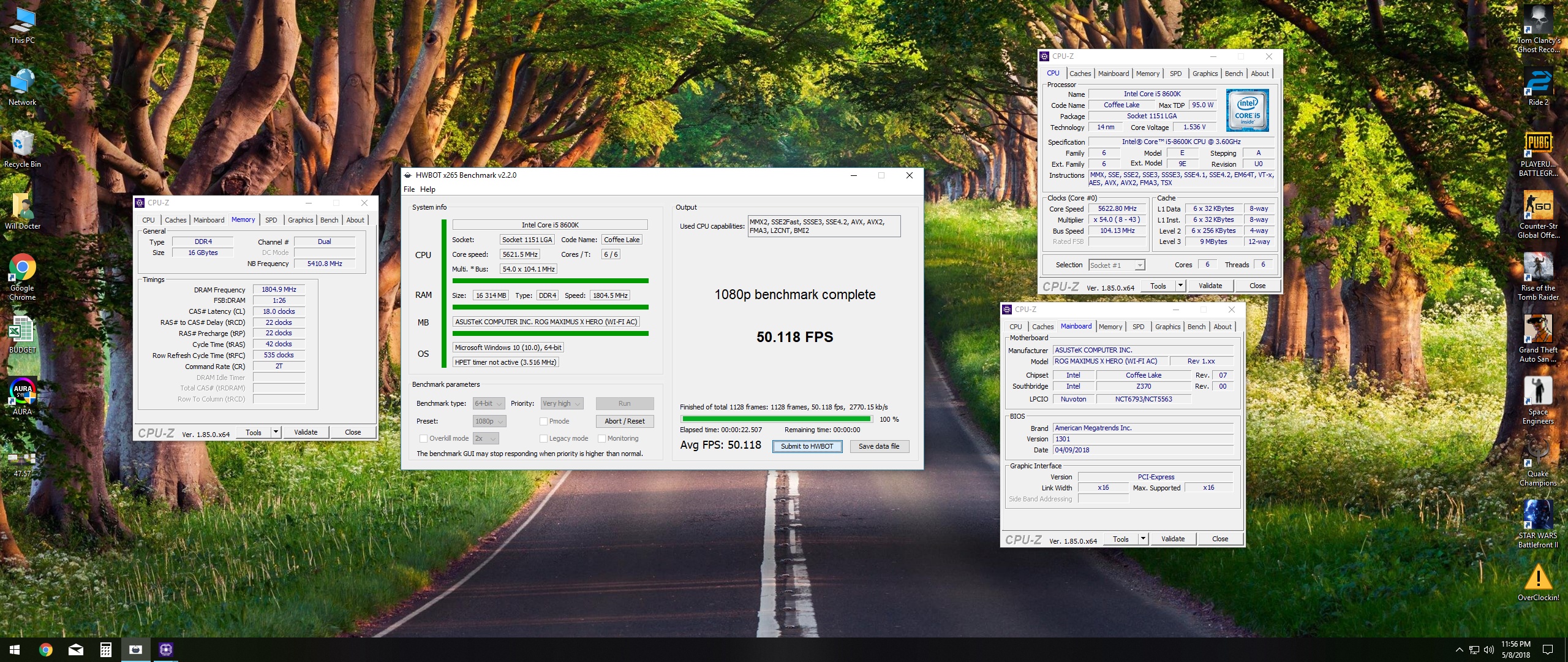Click the Tools button in CPU tab CPU-Z window

coord(1158,286)
